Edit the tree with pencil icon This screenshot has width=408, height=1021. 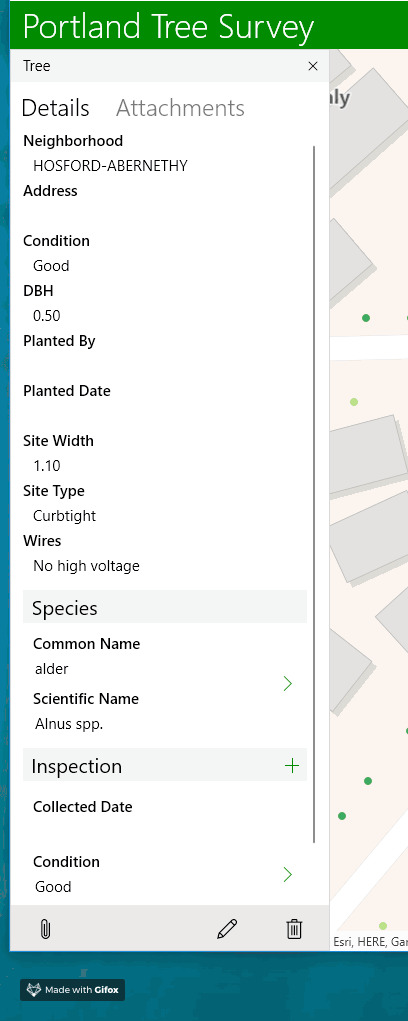[227, 929]
